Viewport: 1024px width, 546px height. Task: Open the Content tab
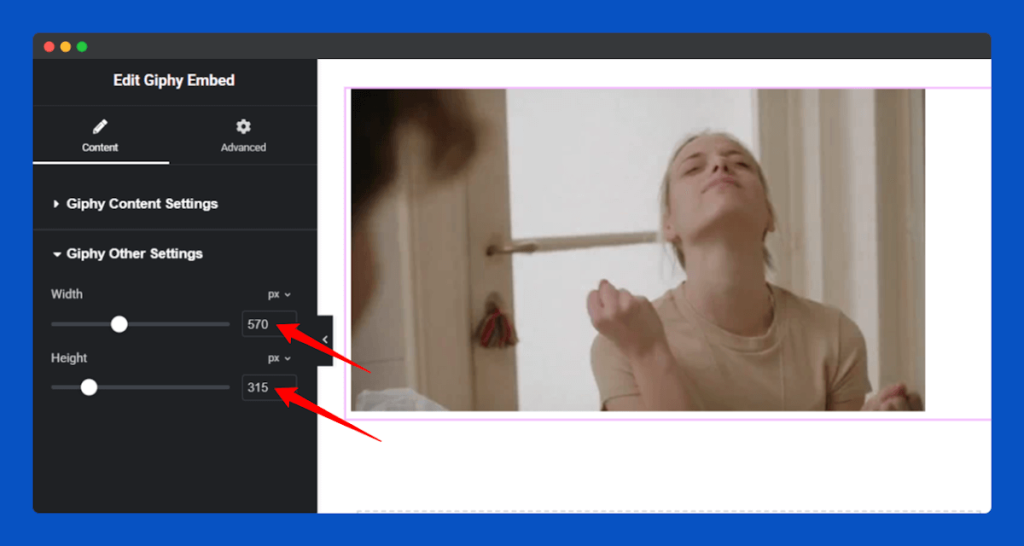(101, 135)
